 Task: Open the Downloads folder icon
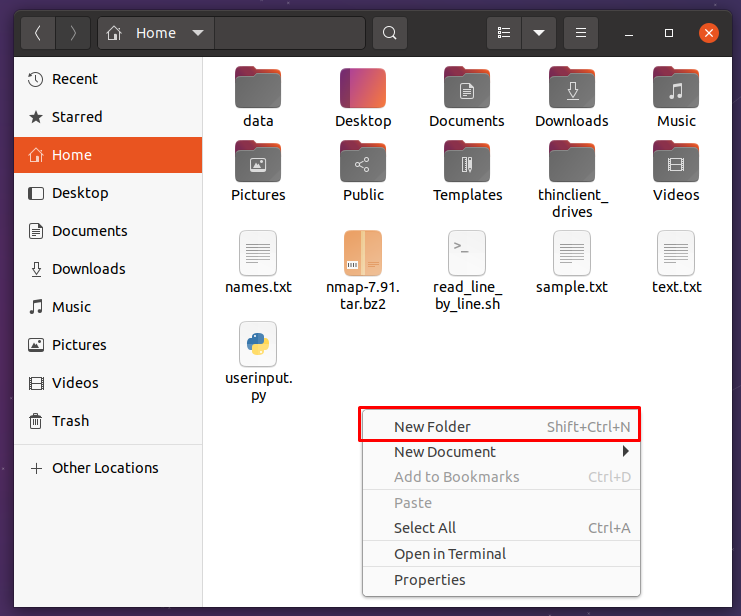tap(572, 88)
